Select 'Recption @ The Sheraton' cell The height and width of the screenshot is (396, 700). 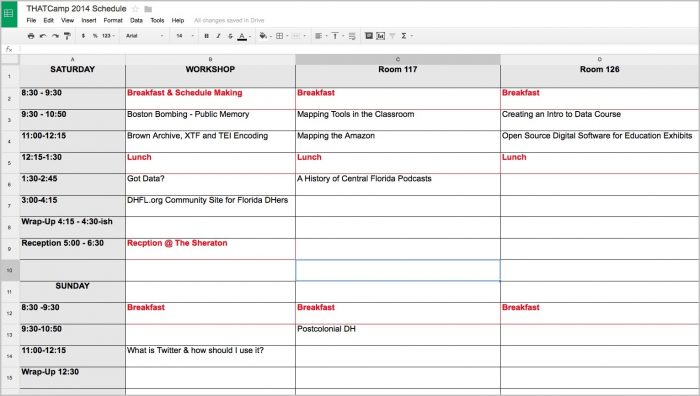pos(210,249)
